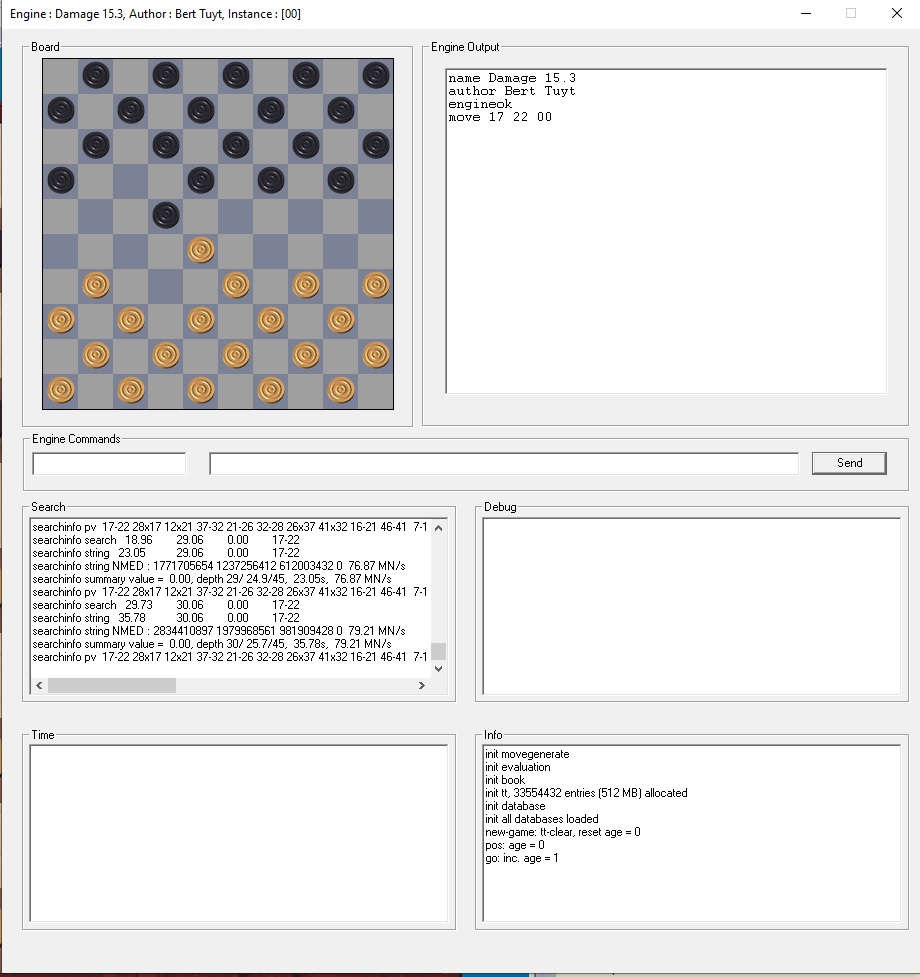Select the most advanced gold piece mid-board

[201, 250]
